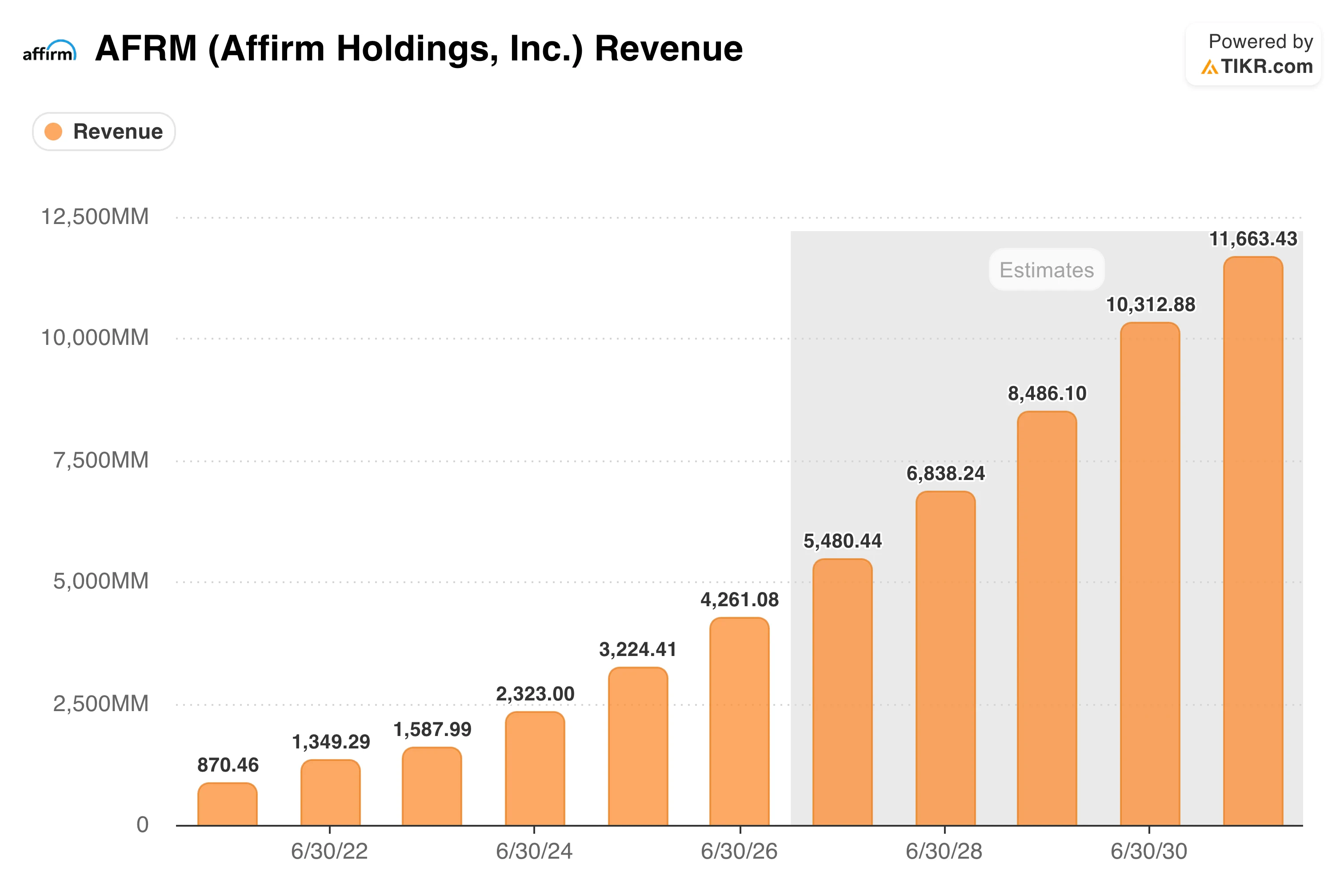1344x896 pixels.
Task: Select the 8,486.10 estimate bar
Action: point(1047,618)
